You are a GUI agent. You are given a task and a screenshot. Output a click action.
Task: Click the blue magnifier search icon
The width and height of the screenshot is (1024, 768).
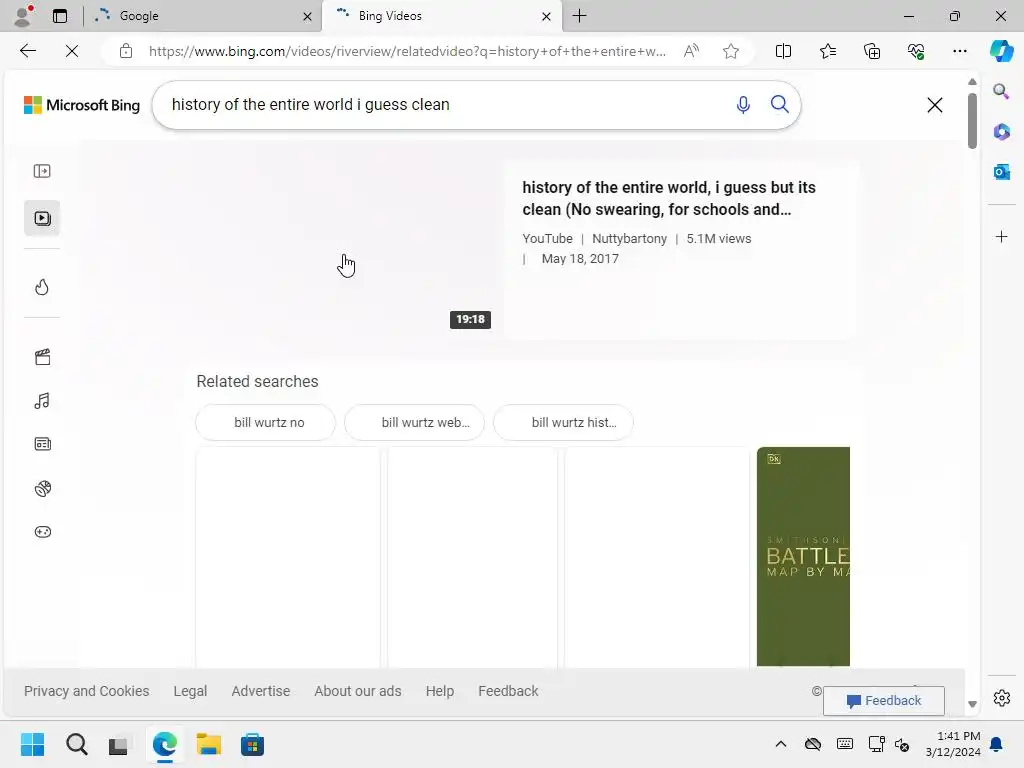tap(779, 104)
